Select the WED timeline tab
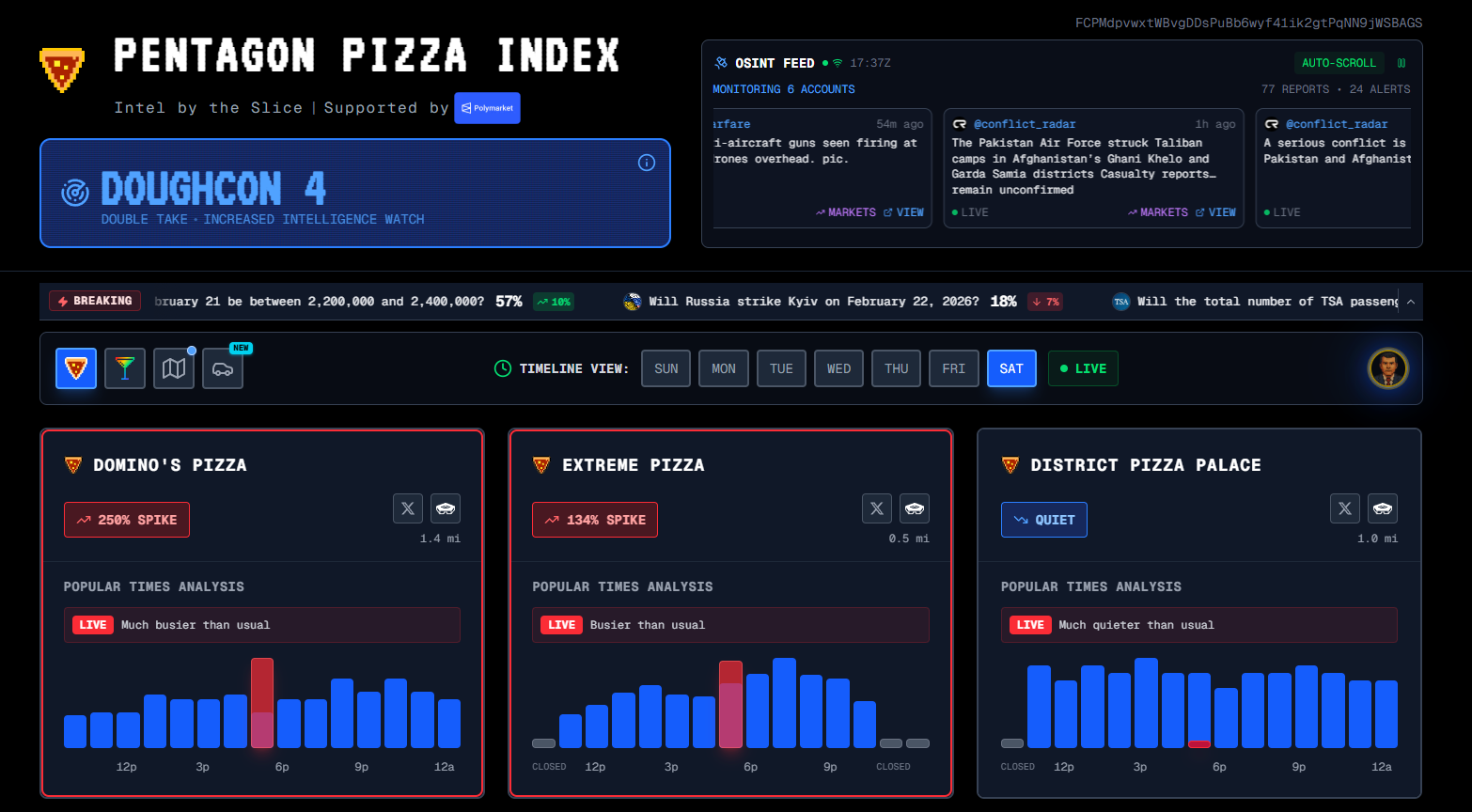1472x812 pixels. coord(838,368)
